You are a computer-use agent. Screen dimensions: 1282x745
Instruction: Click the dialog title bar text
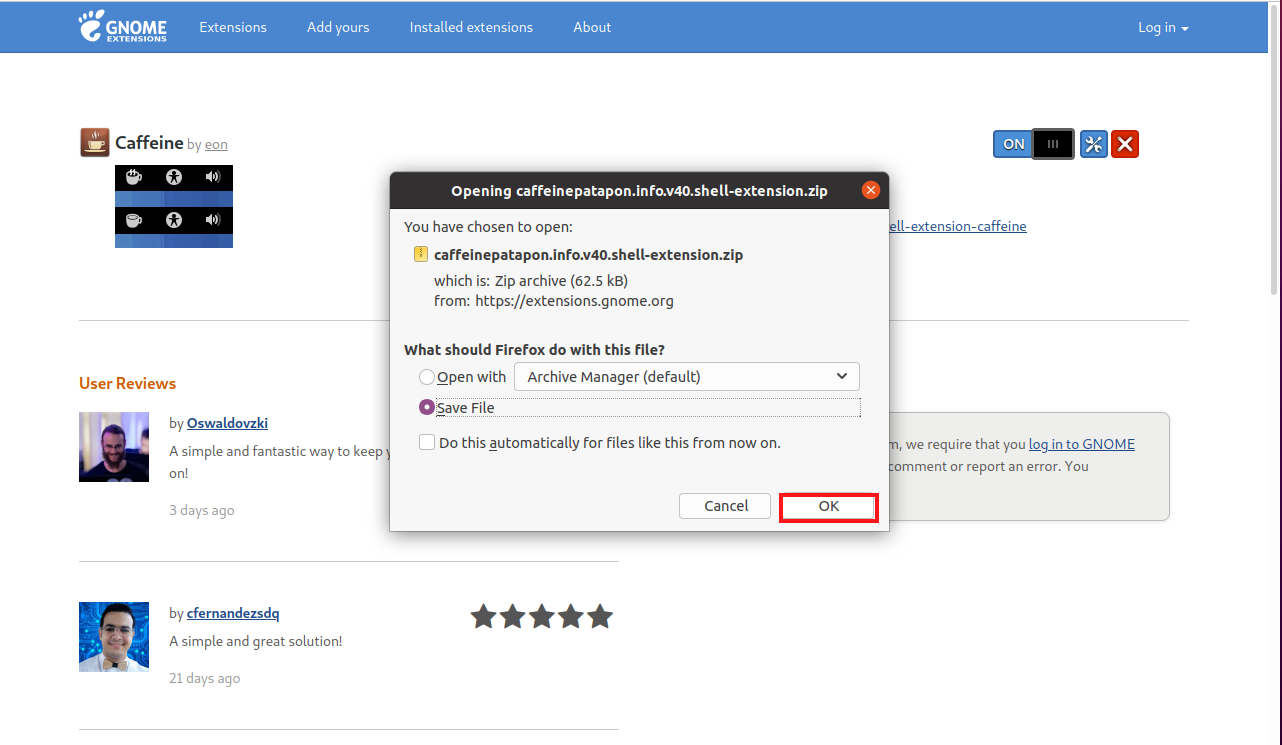coord(639,190)
